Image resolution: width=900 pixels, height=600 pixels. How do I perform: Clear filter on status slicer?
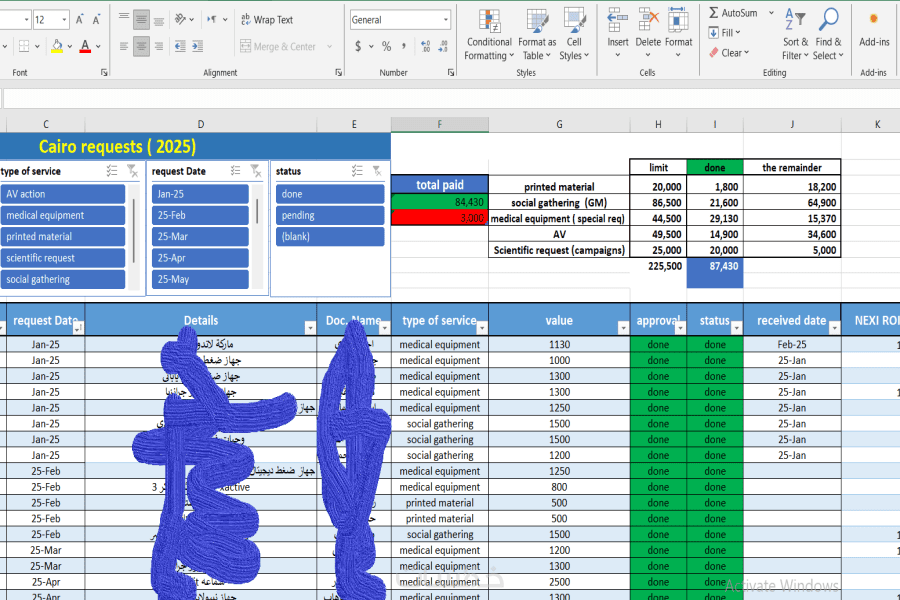pos(377,171)
